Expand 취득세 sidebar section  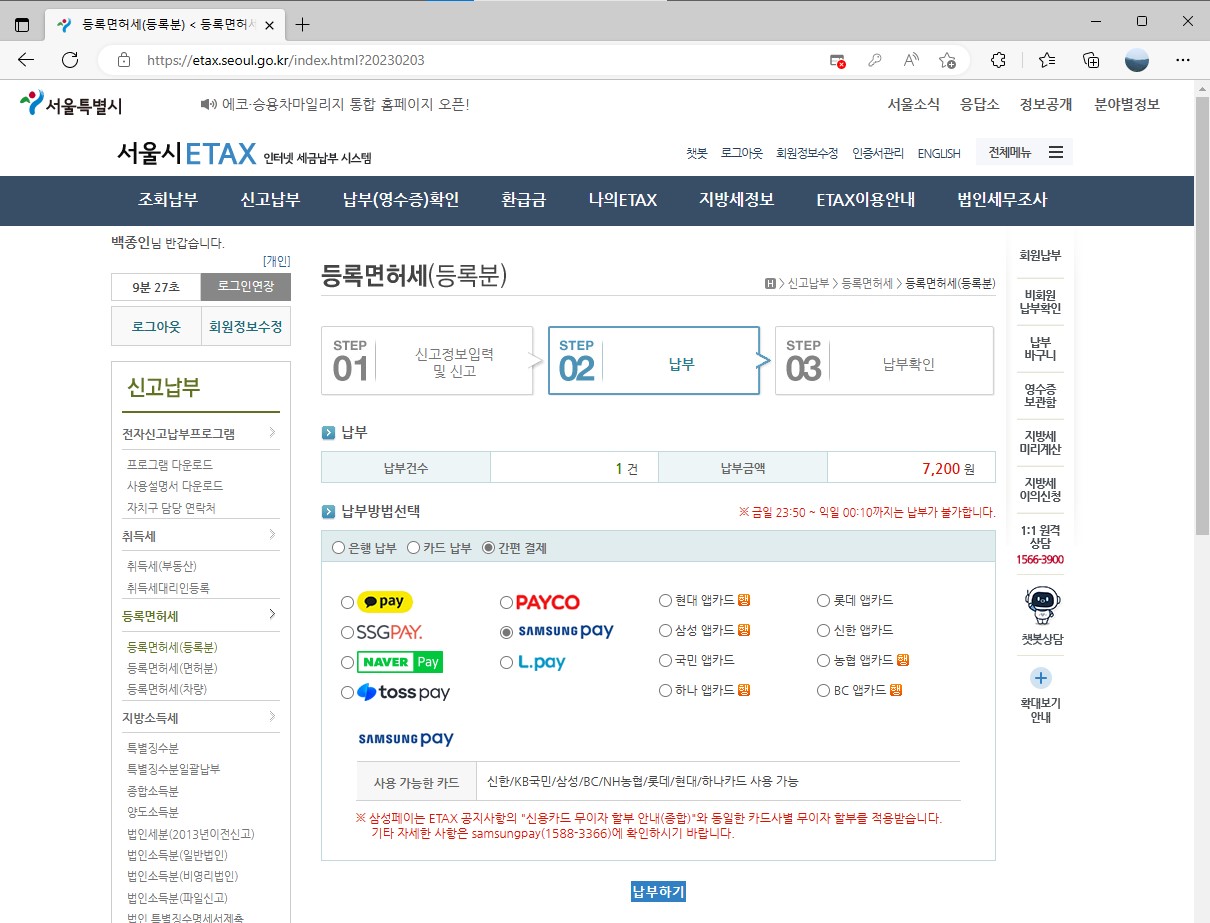click(x=200, y=535)
